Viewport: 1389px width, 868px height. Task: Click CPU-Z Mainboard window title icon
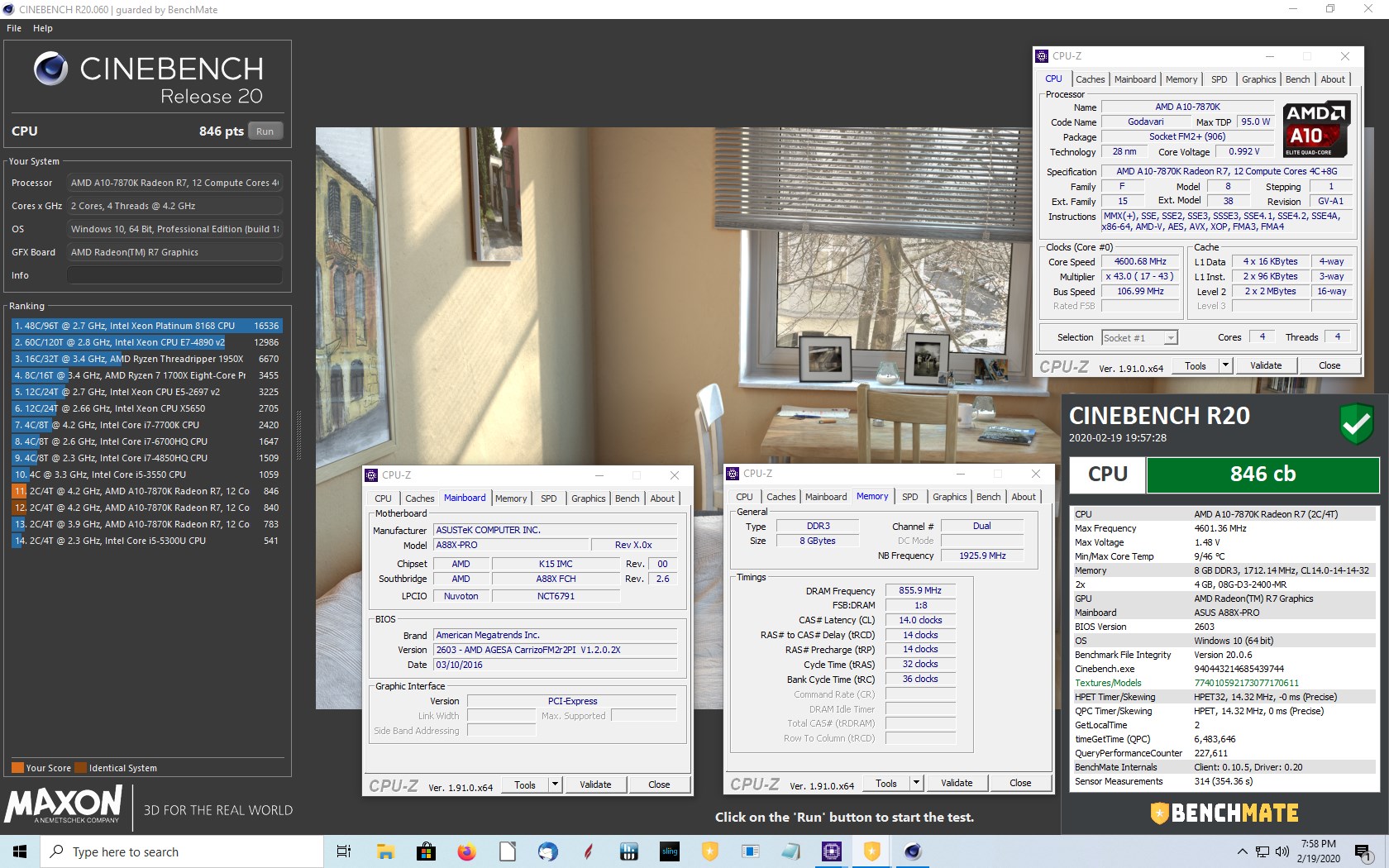pyautogui.click(x=371, y=475)
